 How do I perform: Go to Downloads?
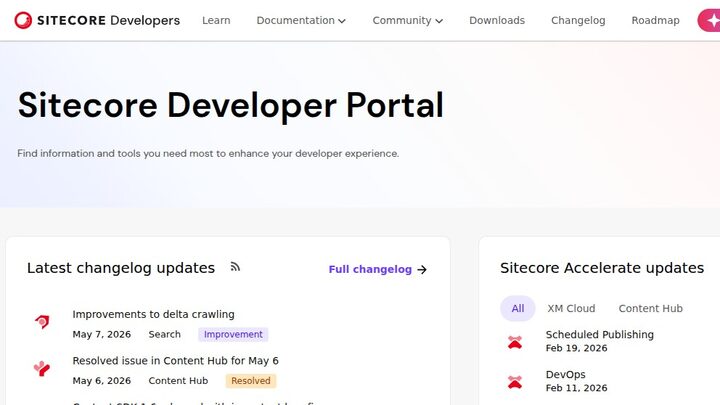coord(497,21)
